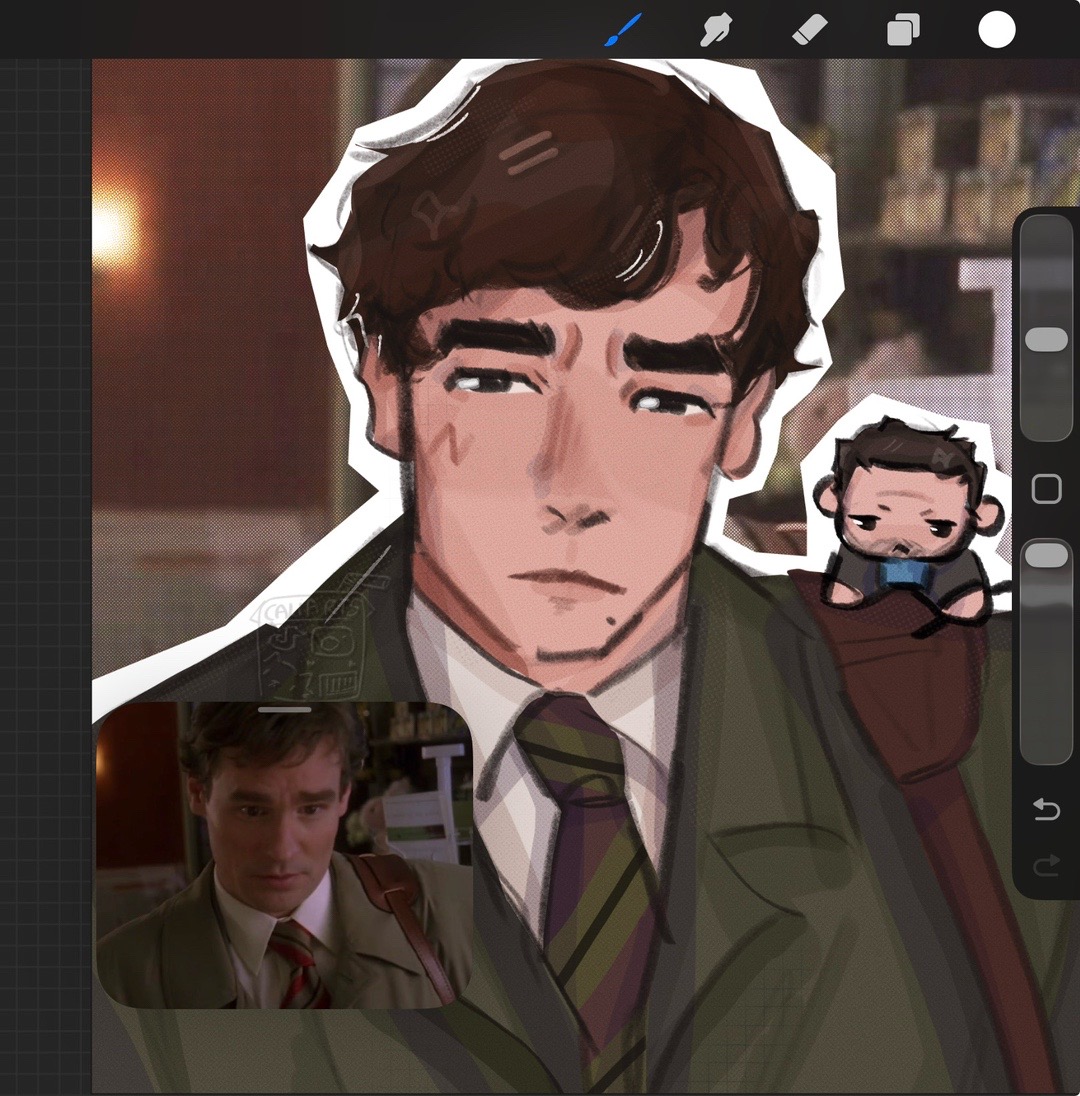Tap the square modify button in sidebar

[x=1046, y=489]
